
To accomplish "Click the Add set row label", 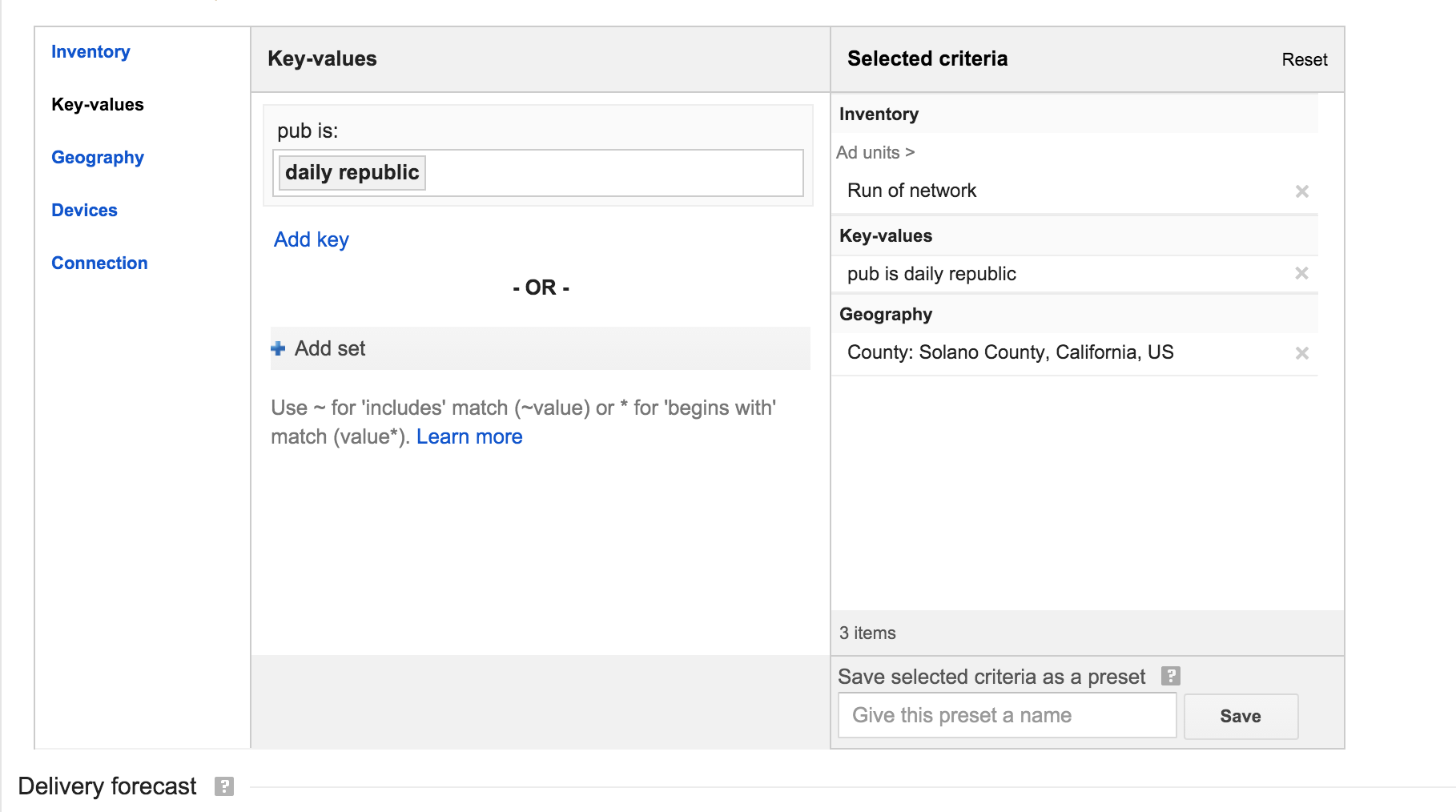I will click(330, 348).
